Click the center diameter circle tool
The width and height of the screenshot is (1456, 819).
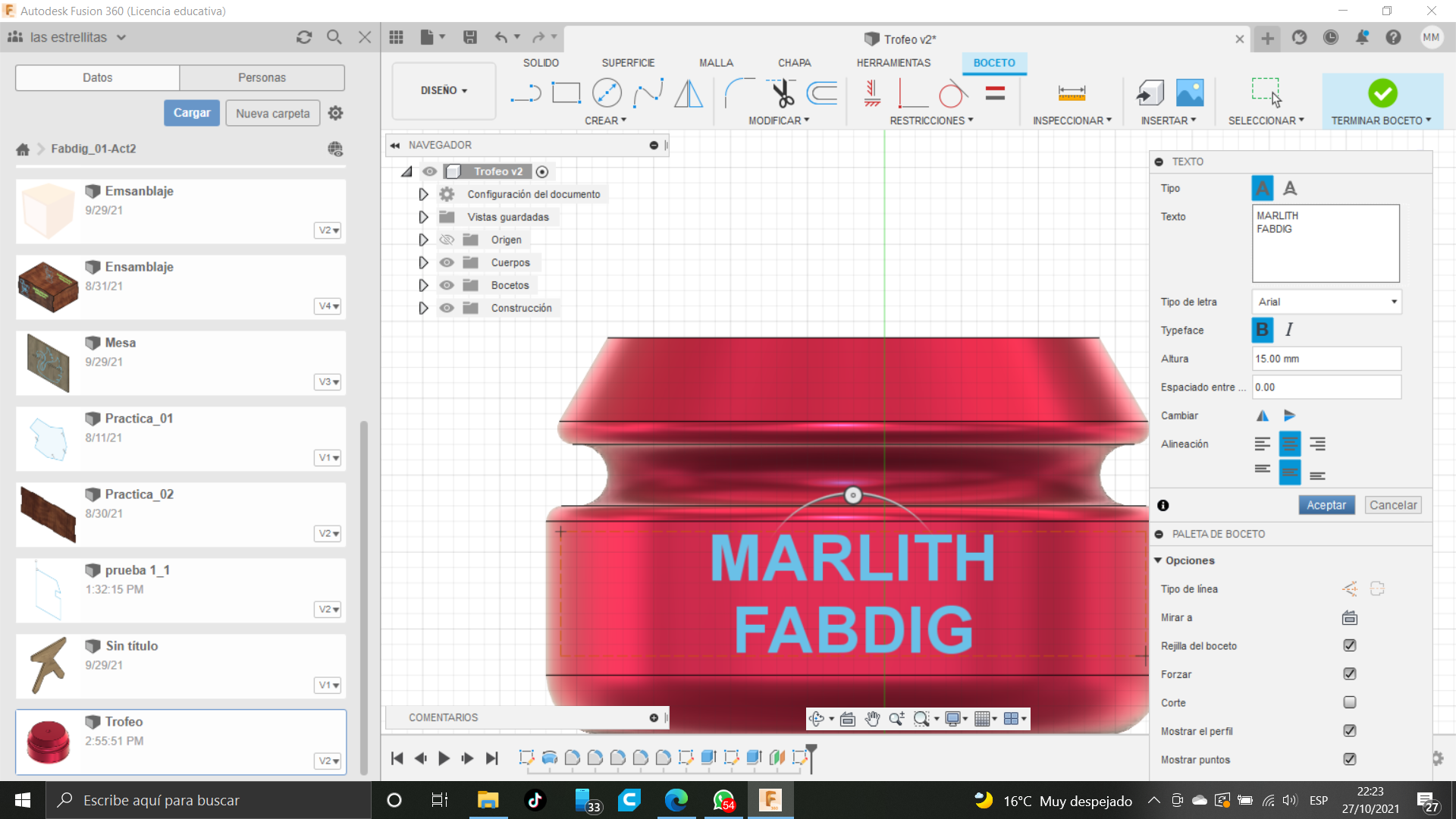pyautogui.click(x=607, y=93)
